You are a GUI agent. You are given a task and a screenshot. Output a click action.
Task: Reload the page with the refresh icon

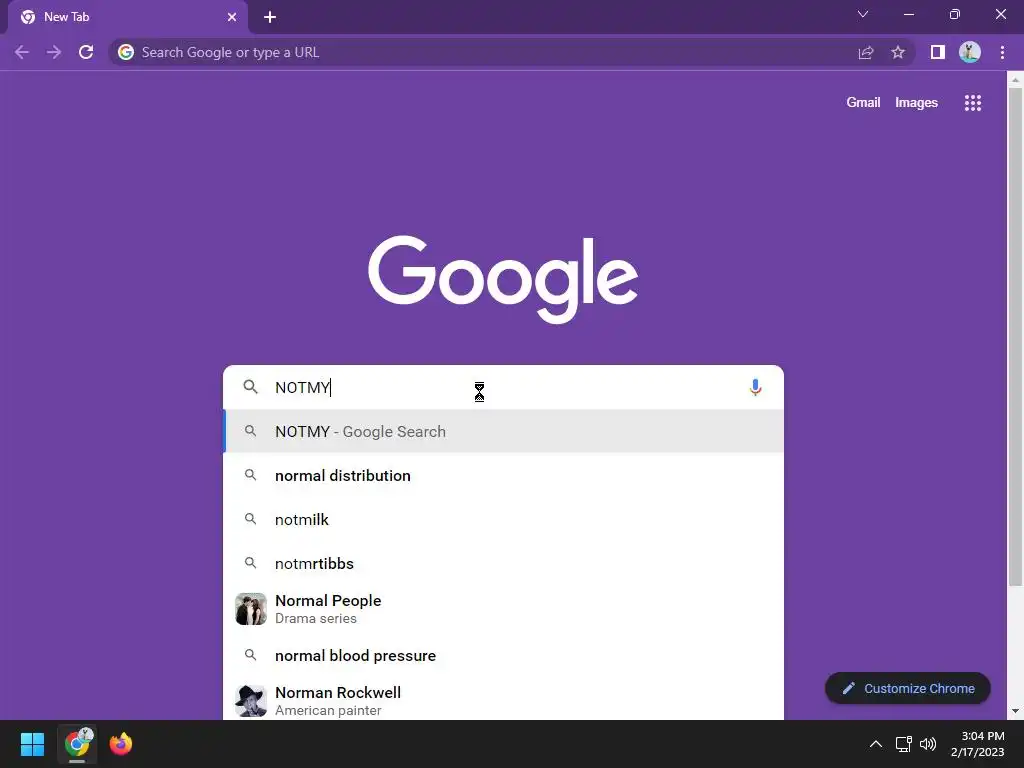point(86,52)
